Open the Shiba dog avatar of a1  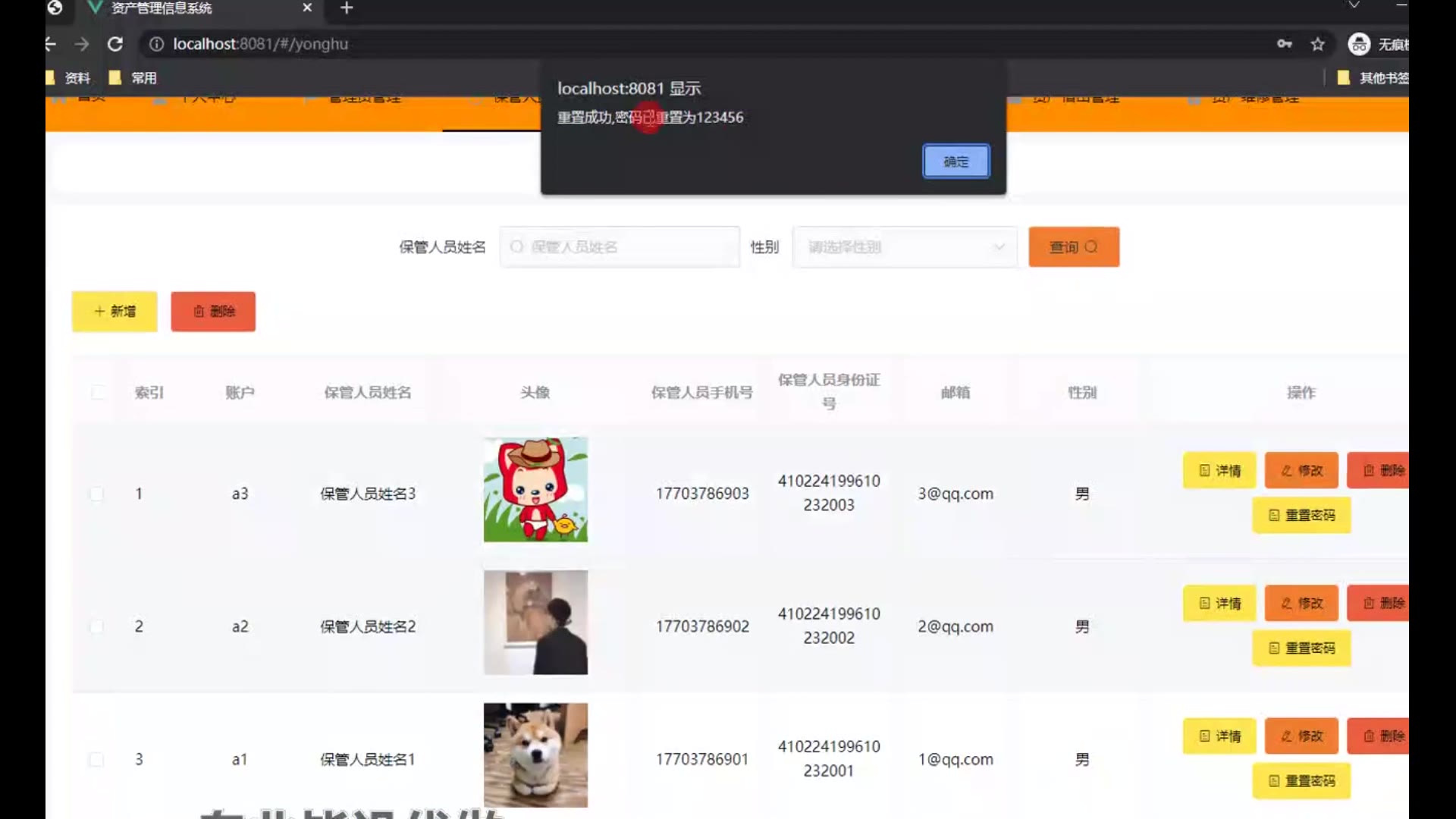coord(535,755)
